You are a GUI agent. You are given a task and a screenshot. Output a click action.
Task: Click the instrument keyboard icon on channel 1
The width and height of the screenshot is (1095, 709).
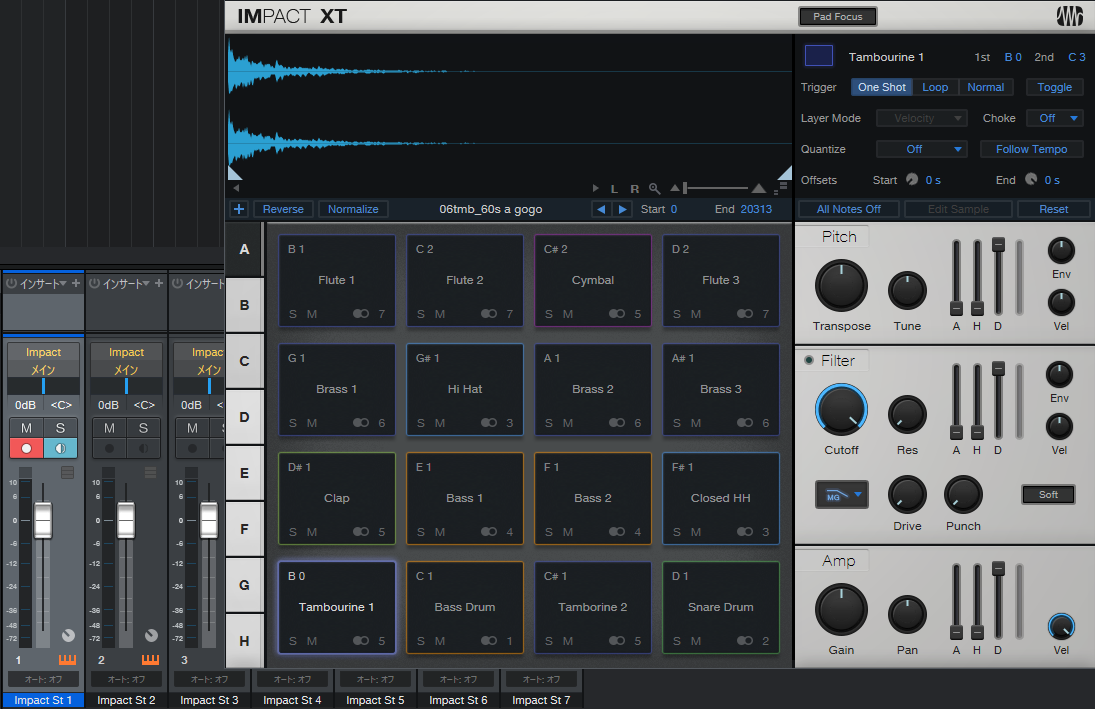coord(67,659)
